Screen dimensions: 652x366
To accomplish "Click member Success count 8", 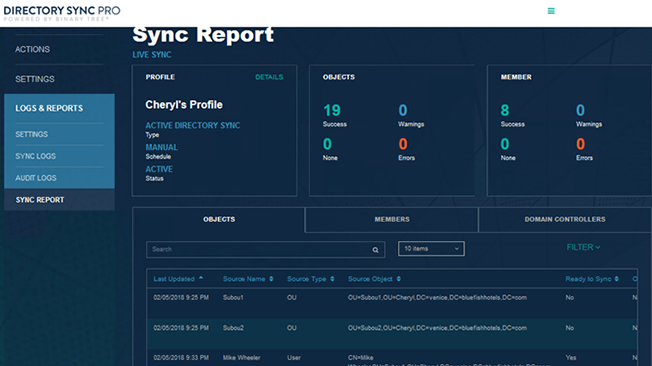I will coord(505,111).
